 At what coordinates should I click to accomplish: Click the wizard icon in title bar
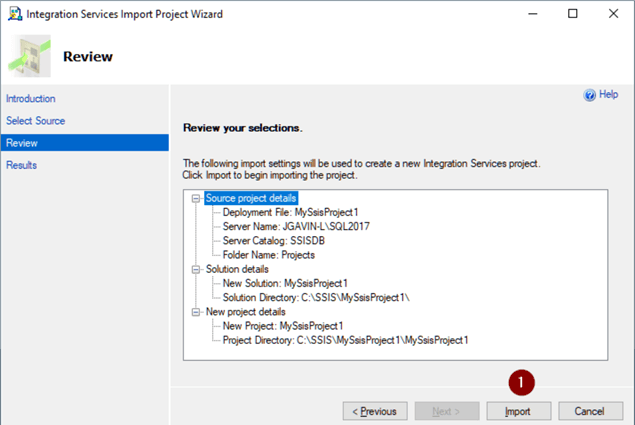(15, 14)
